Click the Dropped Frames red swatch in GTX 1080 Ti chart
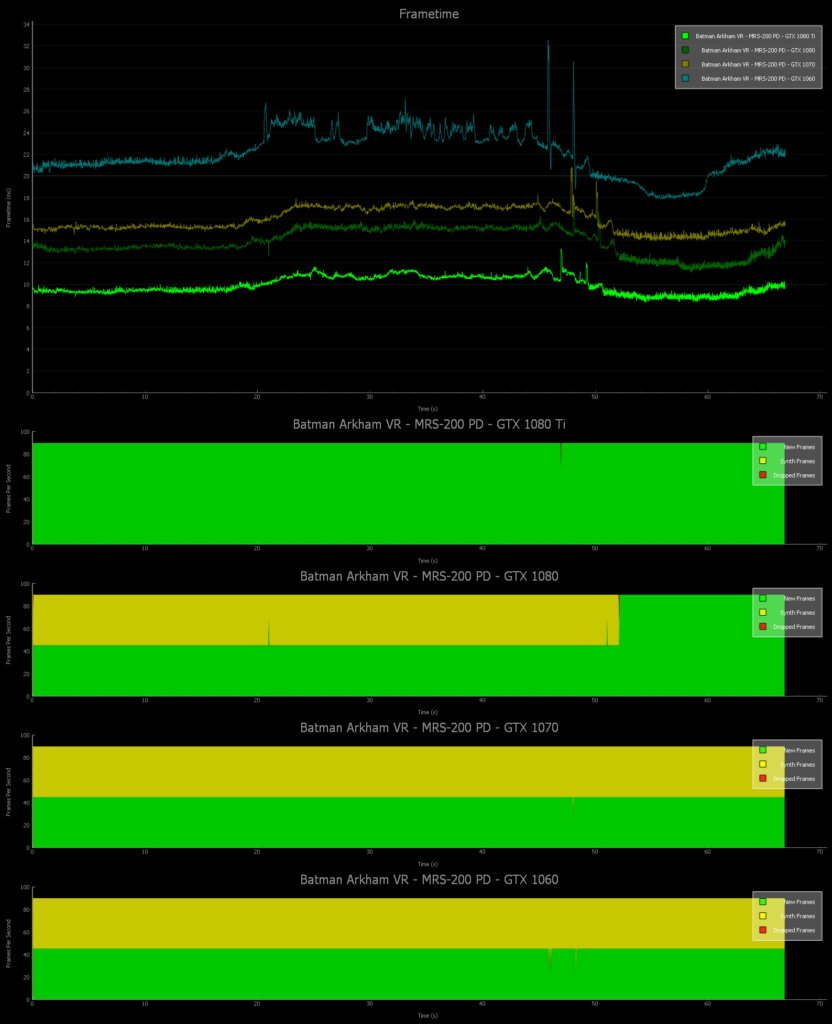Screen dimensions: 832x1024 tap(762, 475)
